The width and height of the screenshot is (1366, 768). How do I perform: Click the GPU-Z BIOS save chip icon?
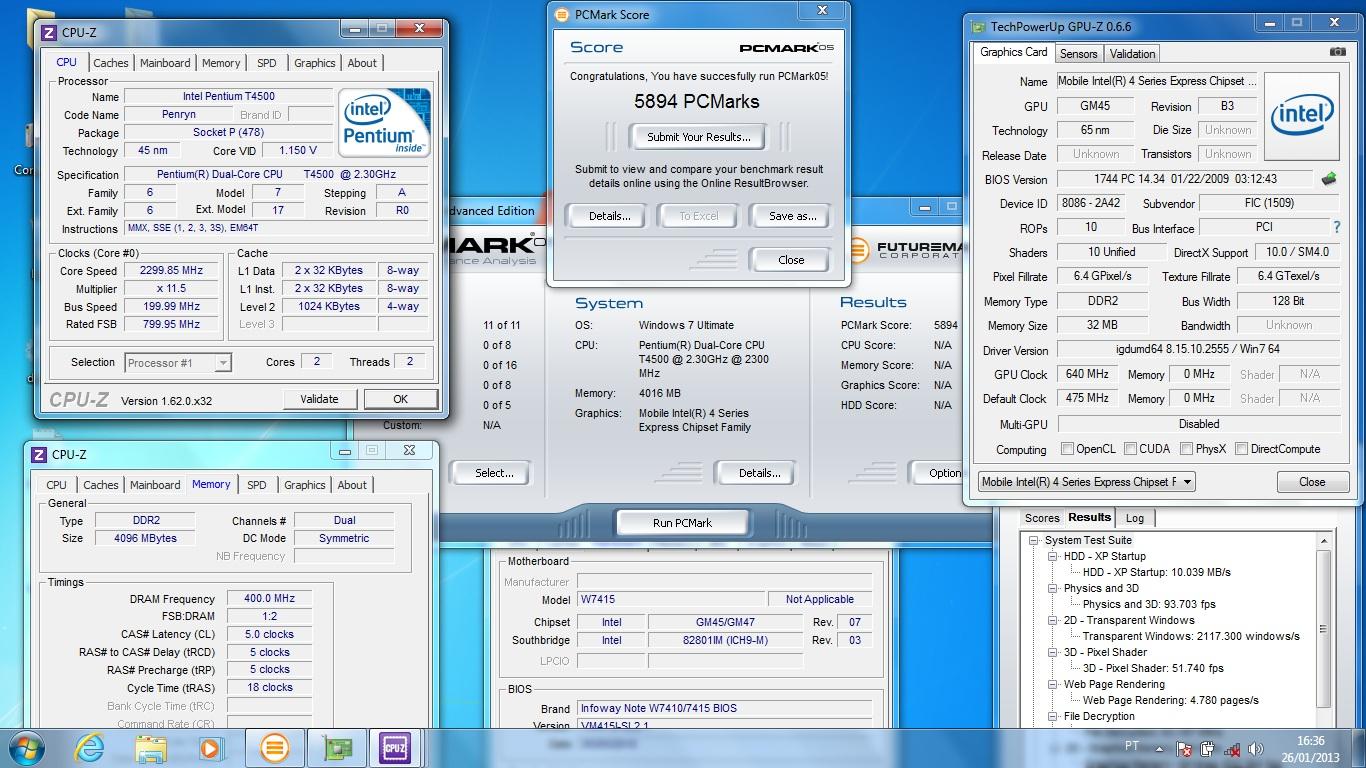[x=1329, y=179]
